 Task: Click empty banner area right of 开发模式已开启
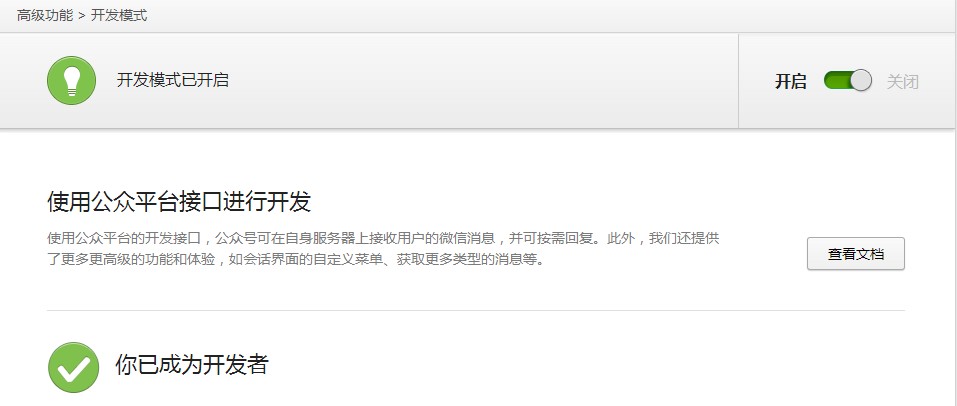[x=482, y=81]
